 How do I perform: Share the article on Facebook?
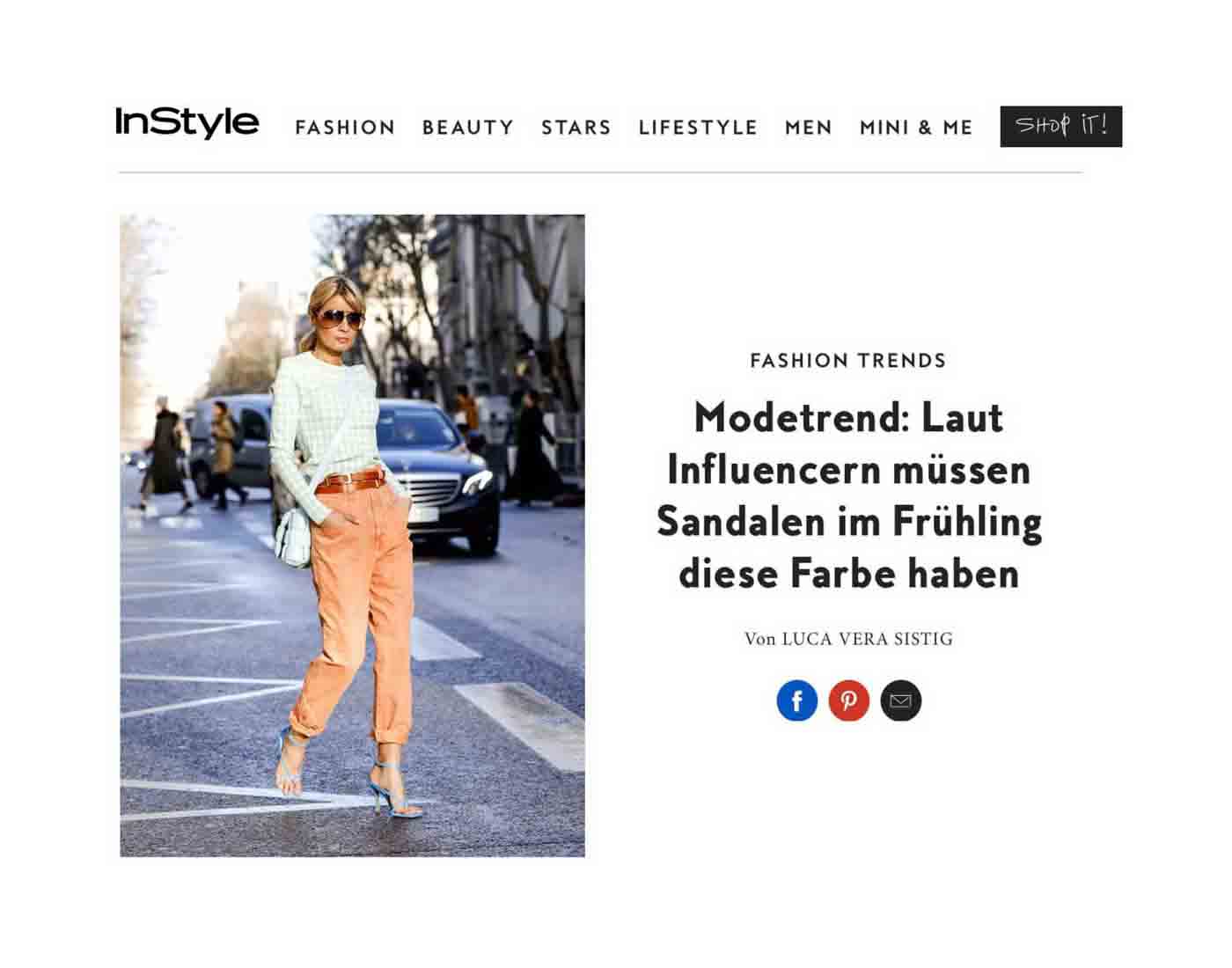(x=796, y=700)
